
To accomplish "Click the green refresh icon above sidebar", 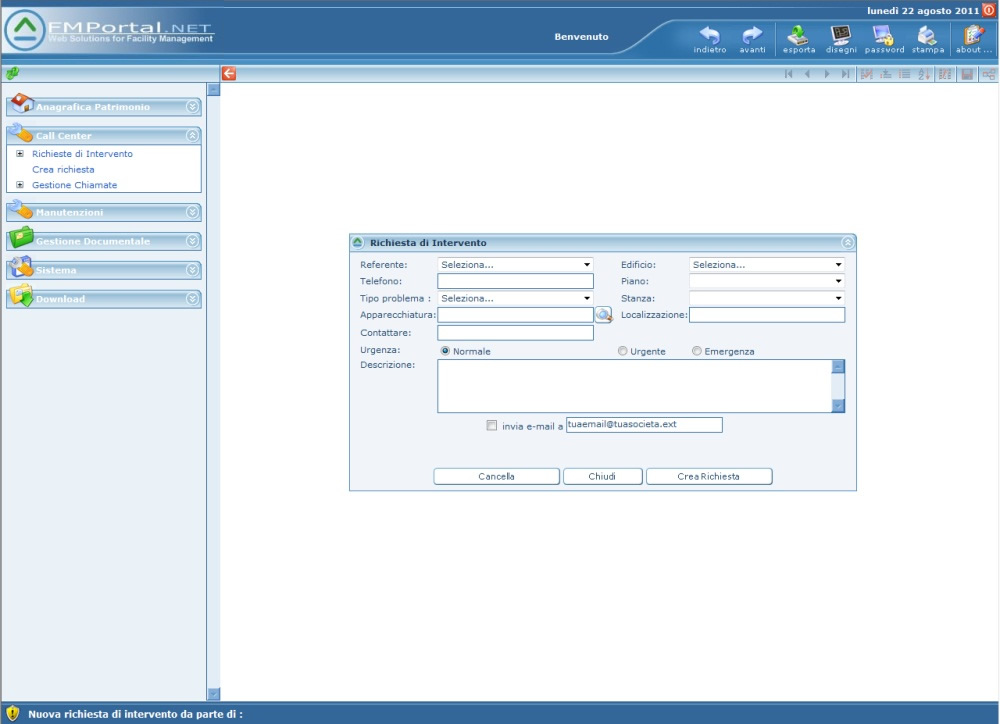I will click(12, 73).
